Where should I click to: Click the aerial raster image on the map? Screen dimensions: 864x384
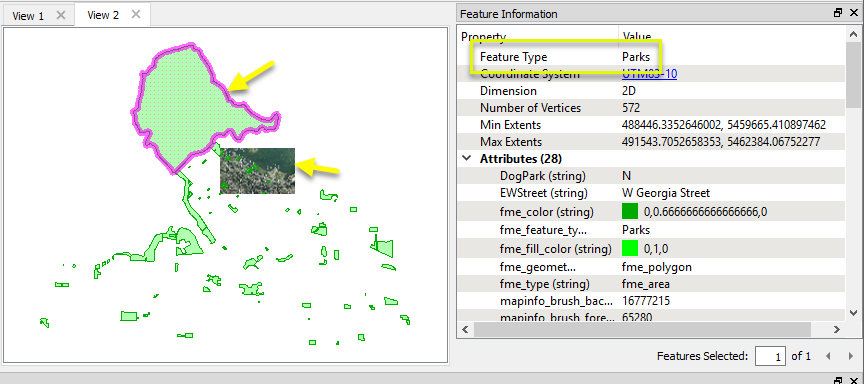tap(257, 171)
